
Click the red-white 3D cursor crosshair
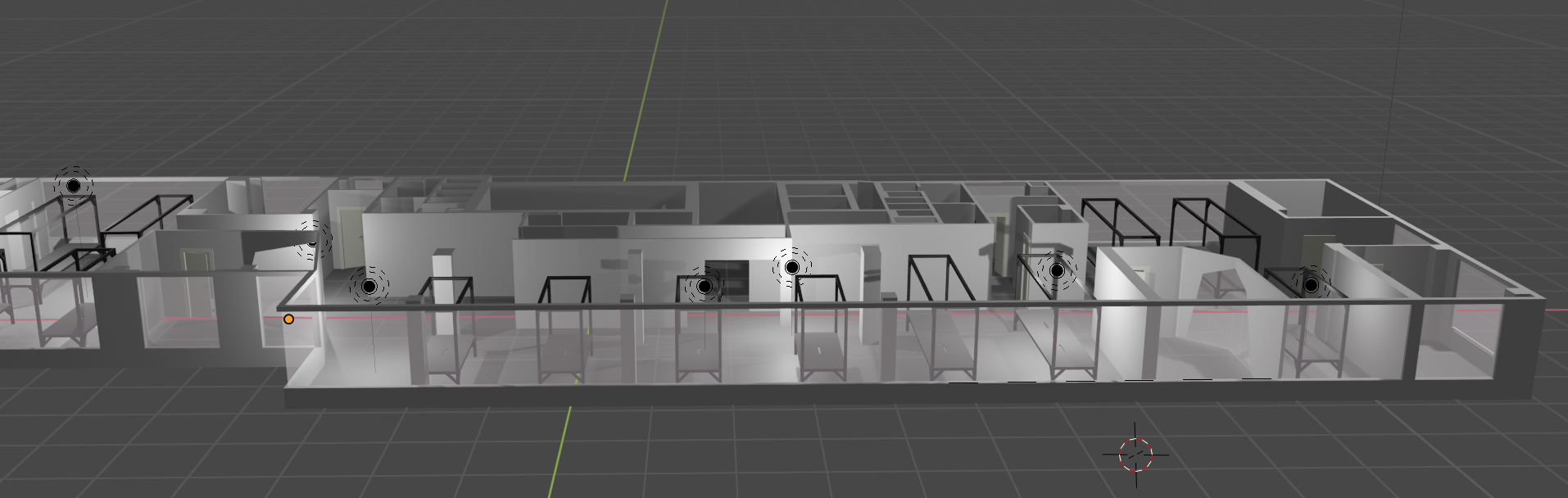pyautogui.click(x=1135, y=454)
